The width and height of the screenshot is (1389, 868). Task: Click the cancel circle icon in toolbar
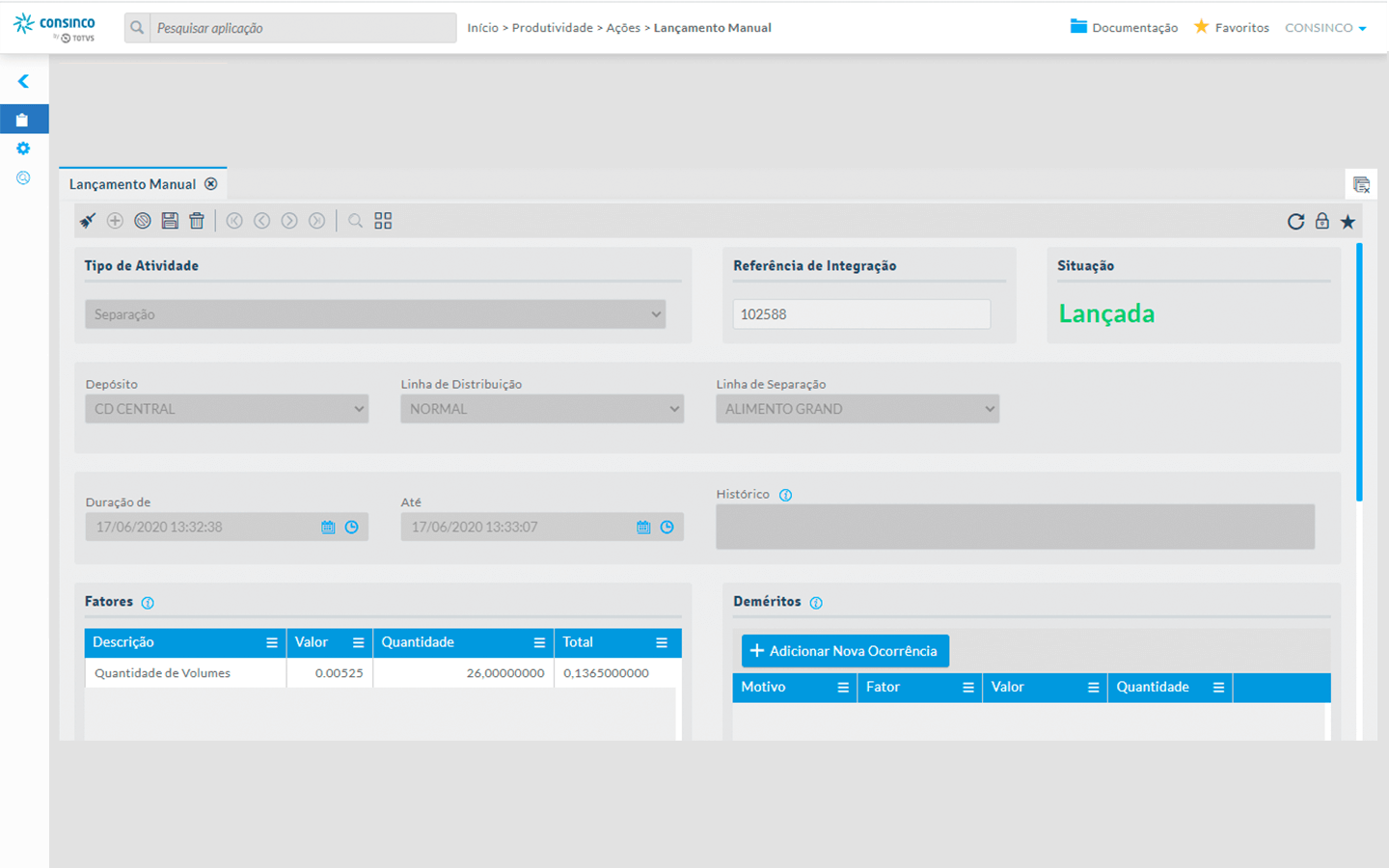143,221
